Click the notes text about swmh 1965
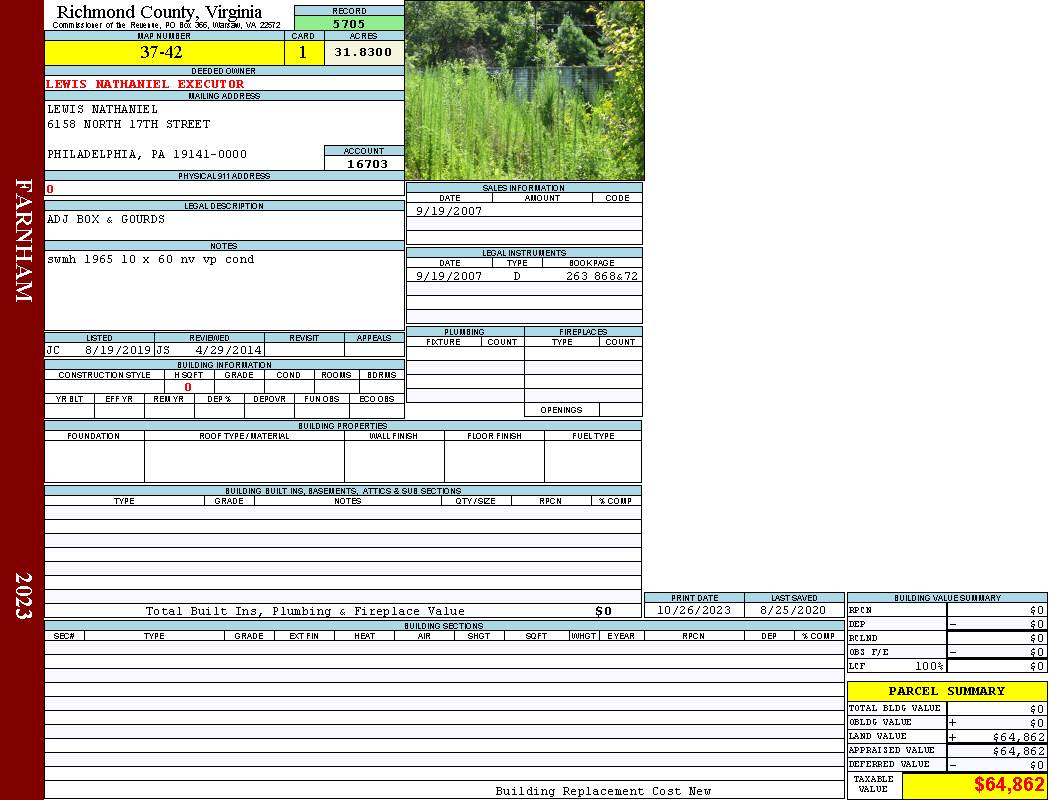 [x=150, y=259]
